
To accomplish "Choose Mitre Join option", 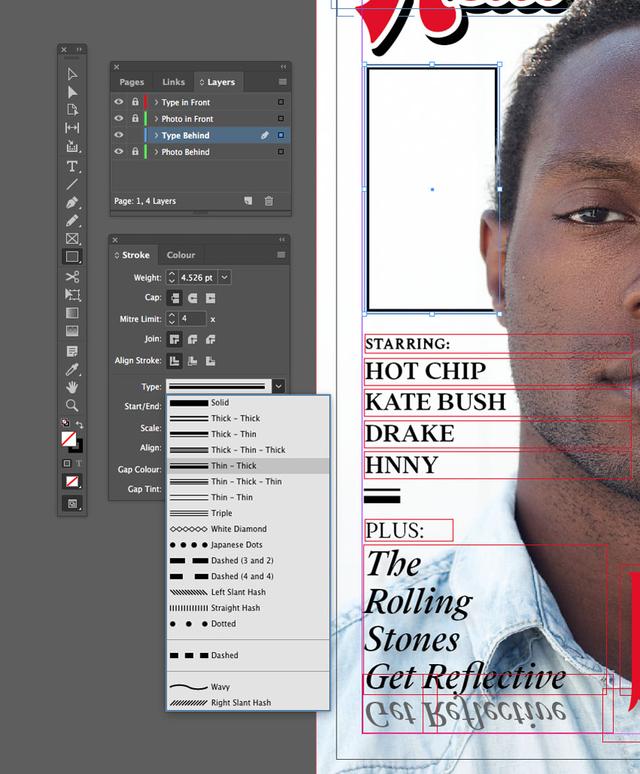I will point(175,339).
